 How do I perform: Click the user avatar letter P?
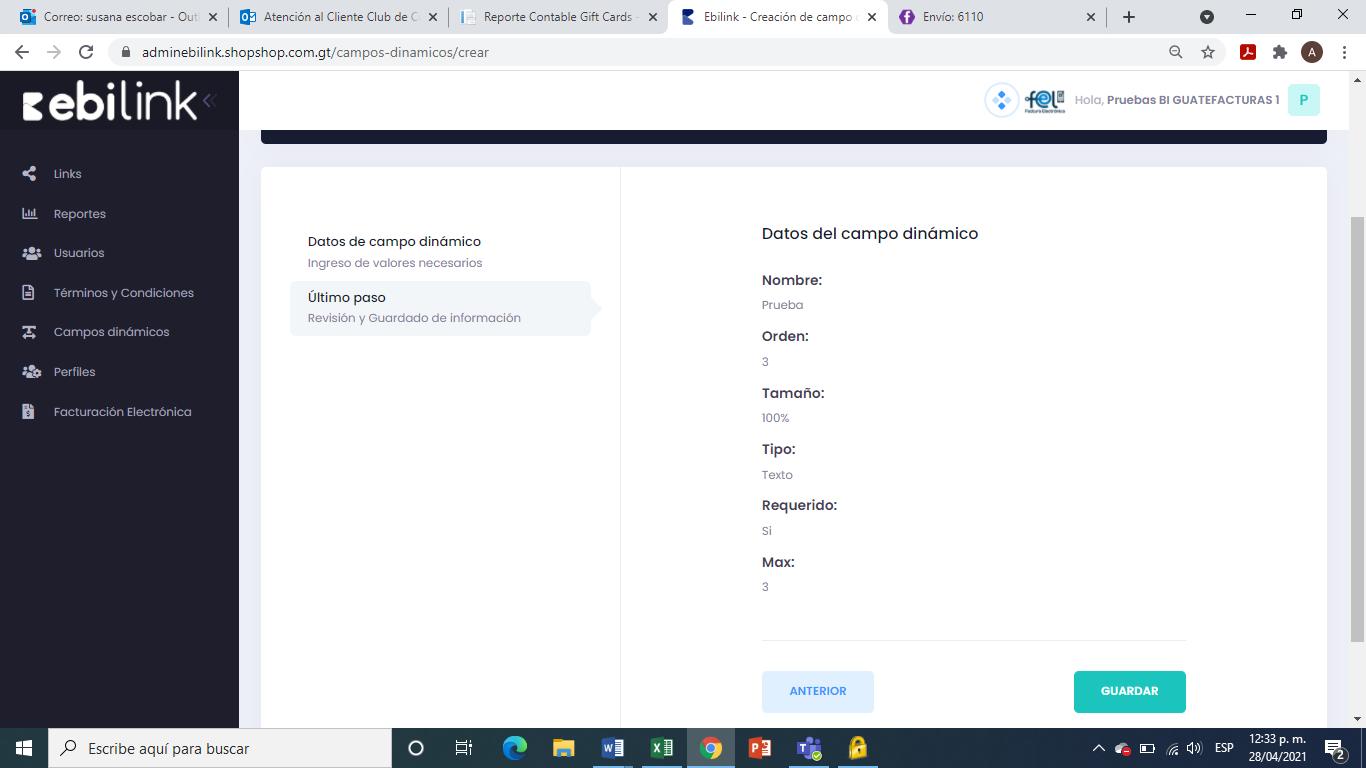[x=1304, y=100]
